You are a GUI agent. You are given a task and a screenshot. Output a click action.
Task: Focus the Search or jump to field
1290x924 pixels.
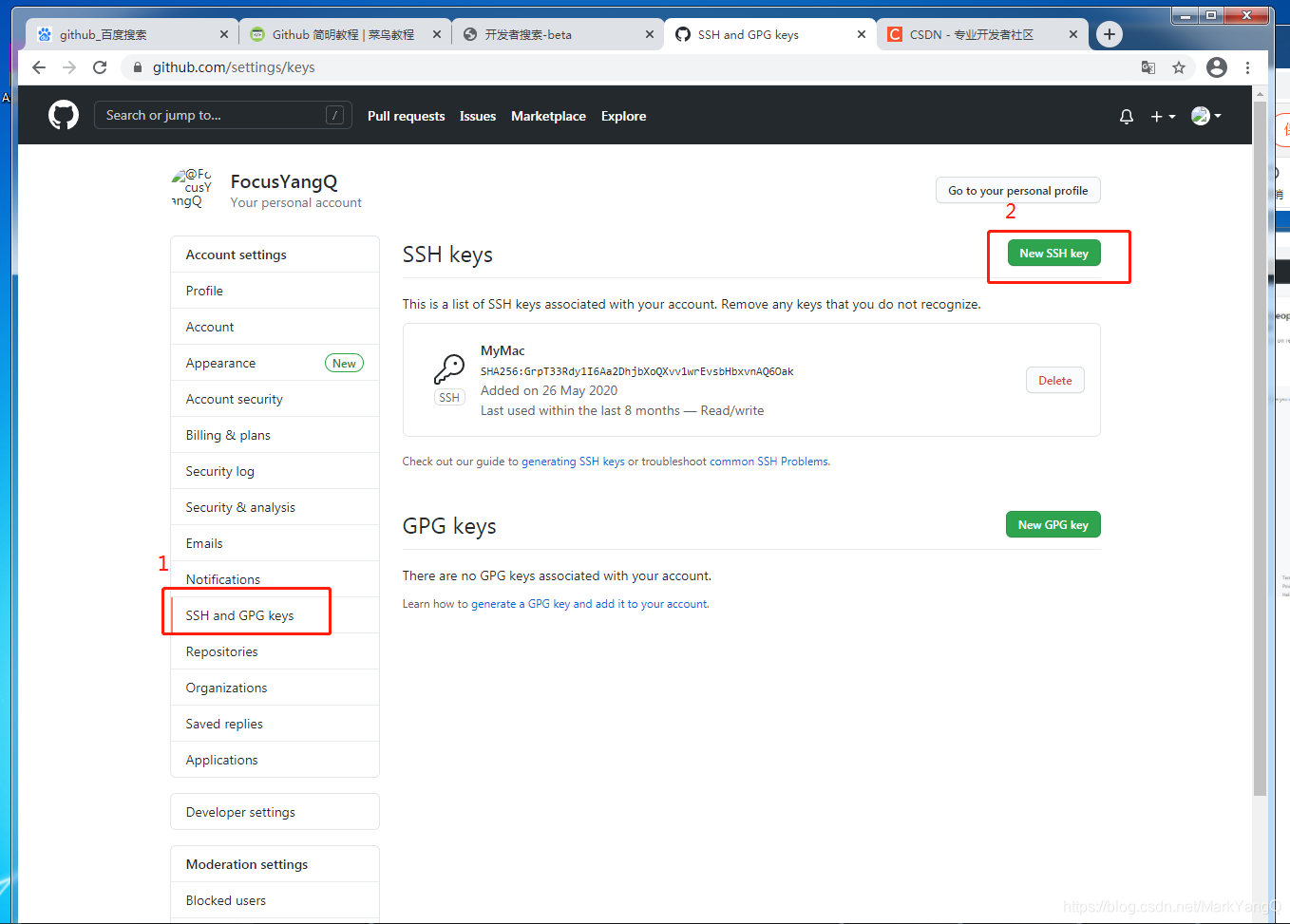[223, 115]
